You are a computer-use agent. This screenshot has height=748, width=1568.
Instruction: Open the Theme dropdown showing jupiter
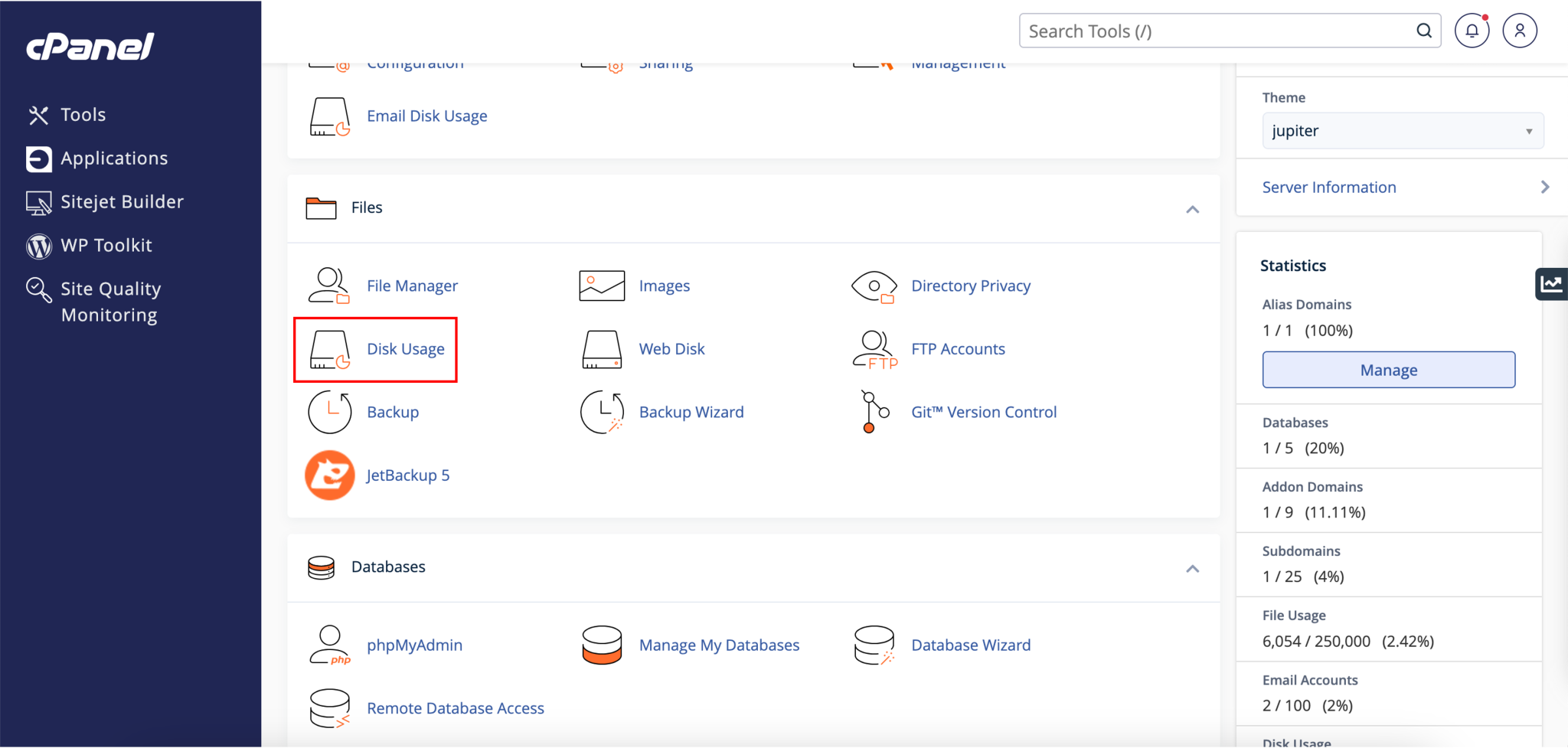coord(1403,131)
